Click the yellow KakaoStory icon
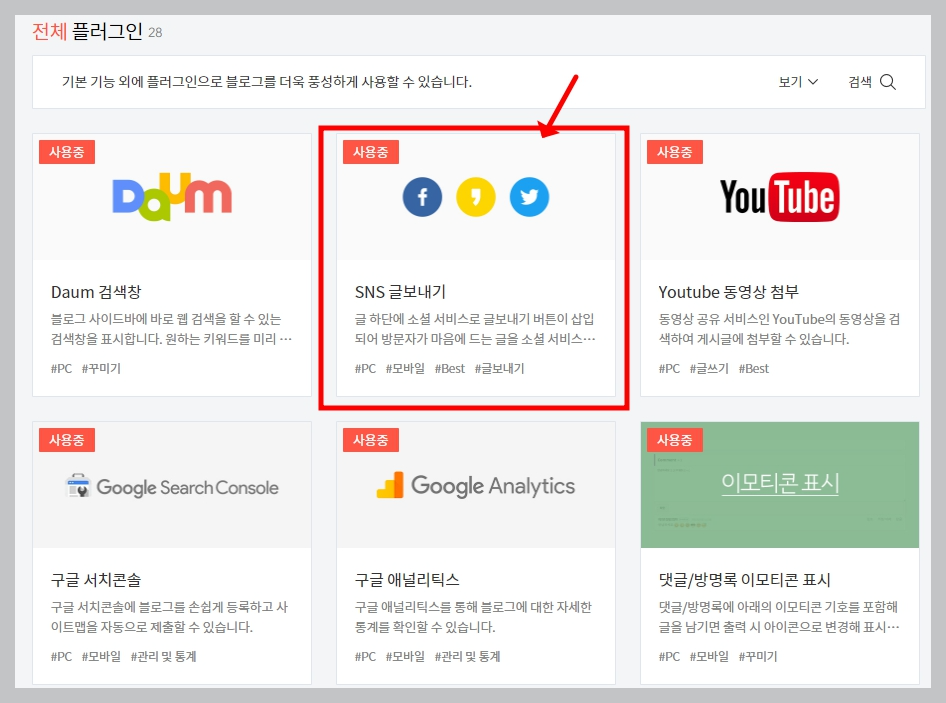This screenshot has width=946, height=703. pyautogui.click(x=476, y=197)
